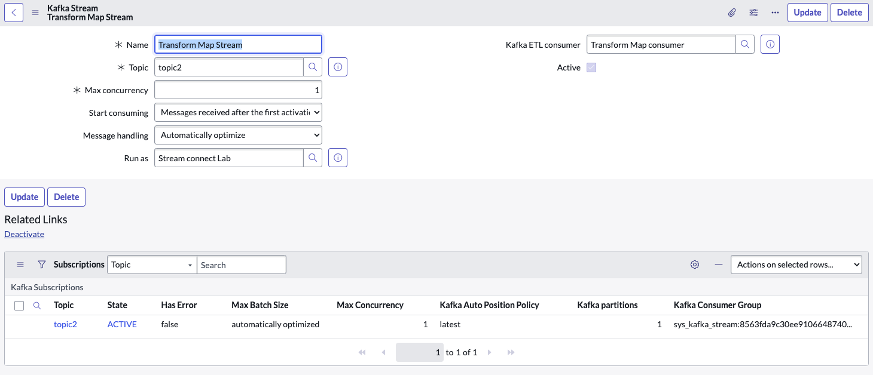The height and width of the screenshot is (376, 874).
Task: Go to first page of subscriptions
Action: 362,352
